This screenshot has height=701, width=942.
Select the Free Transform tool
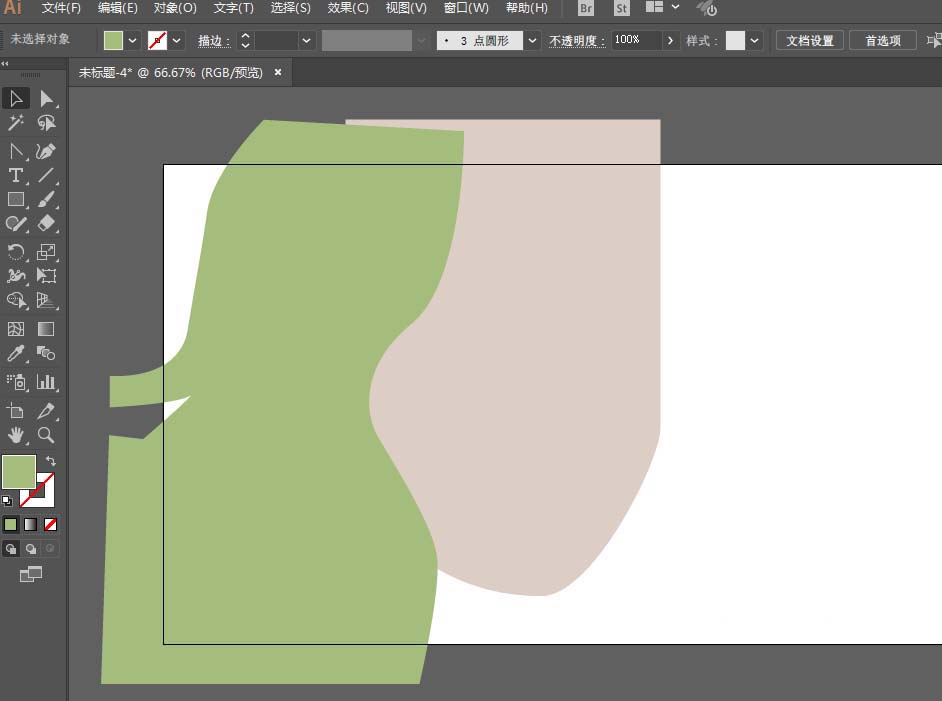point(46,276)
